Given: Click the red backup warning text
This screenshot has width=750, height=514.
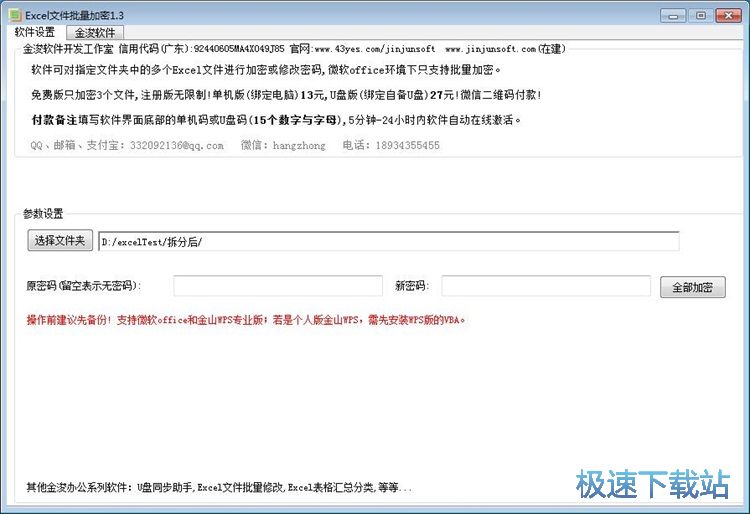Looking at the screenshot, I should [246, 321].
